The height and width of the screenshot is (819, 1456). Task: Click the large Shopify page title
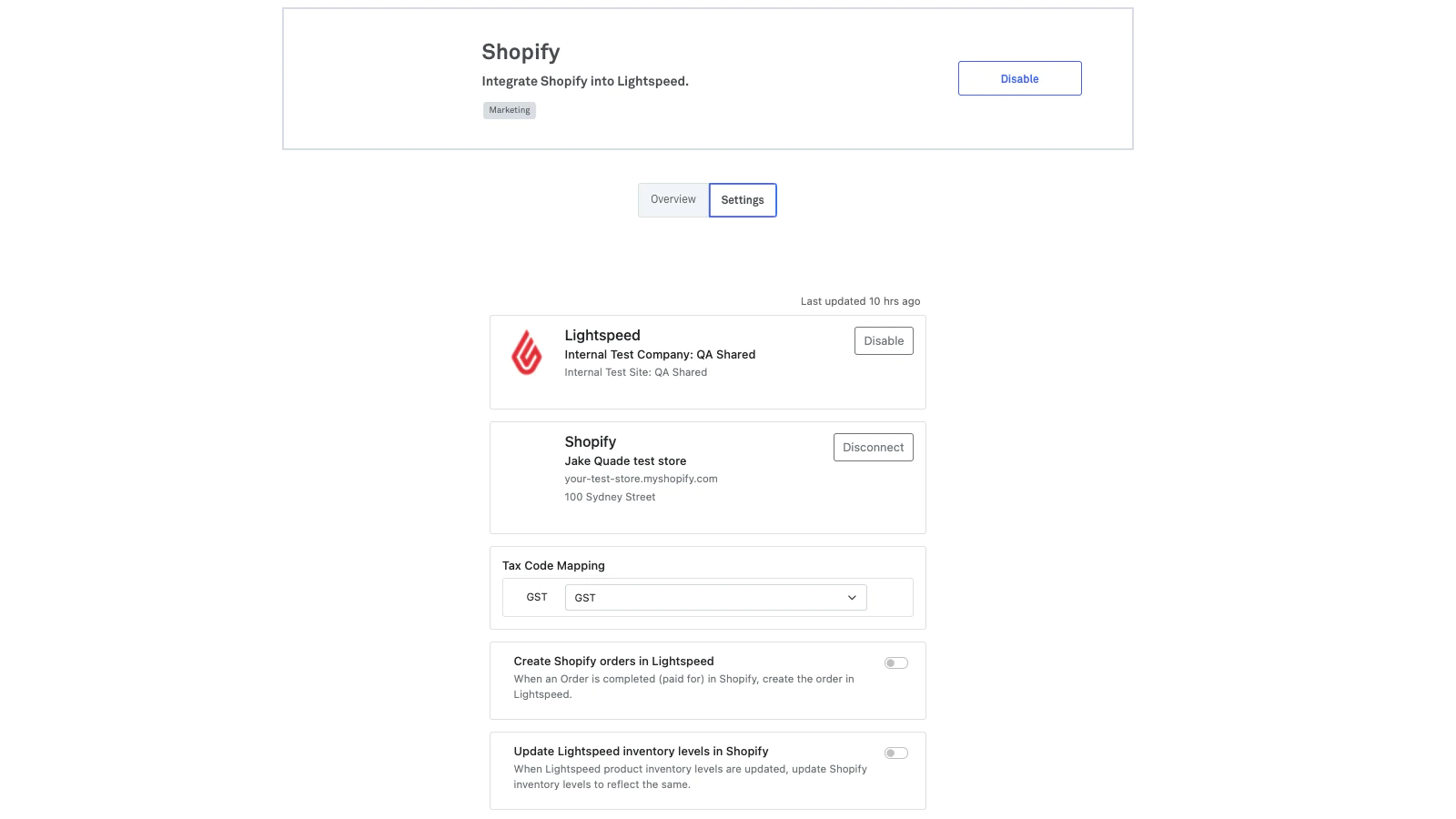tap(521, 52)
